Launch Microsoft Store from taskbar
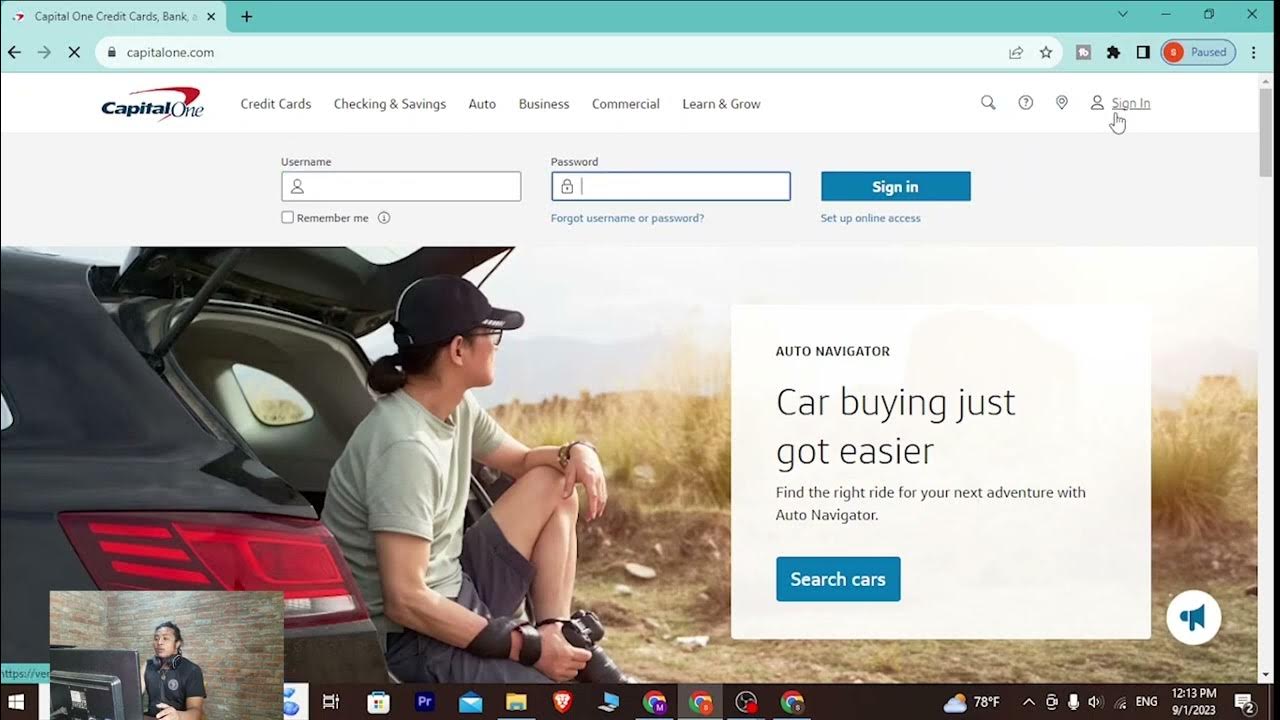Screen dimensions: 1280x720 [x=378, y=702]
